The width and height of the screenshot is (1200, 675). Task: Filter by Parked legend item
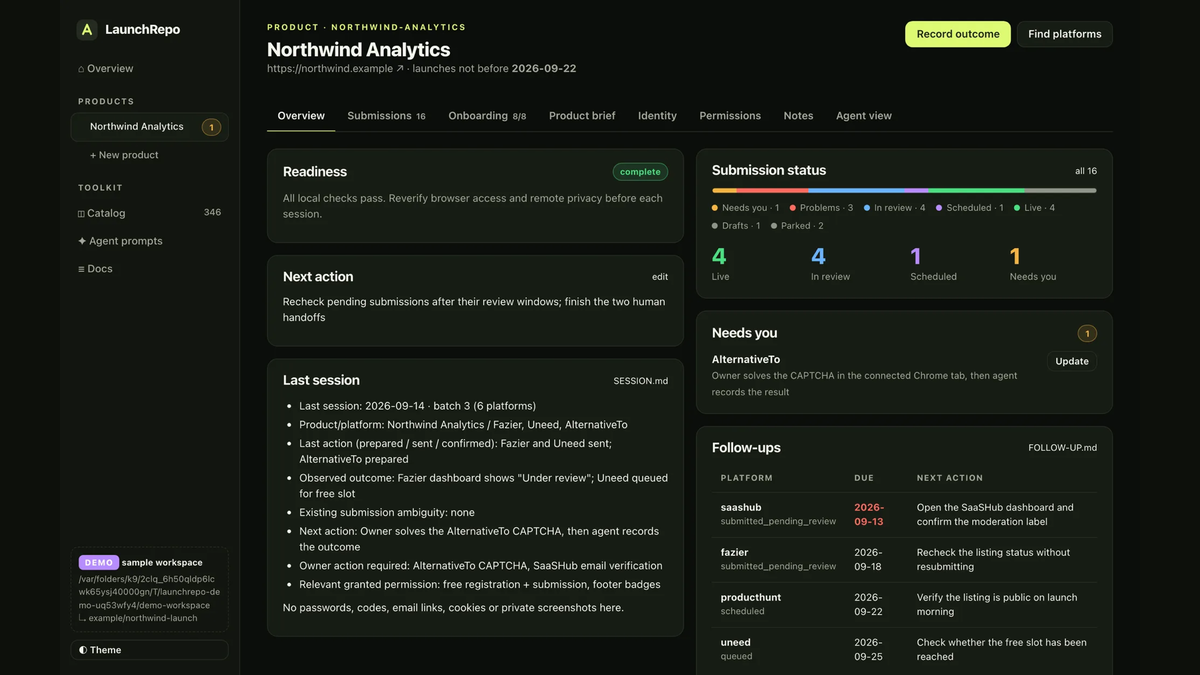click(x=797, y=226)
